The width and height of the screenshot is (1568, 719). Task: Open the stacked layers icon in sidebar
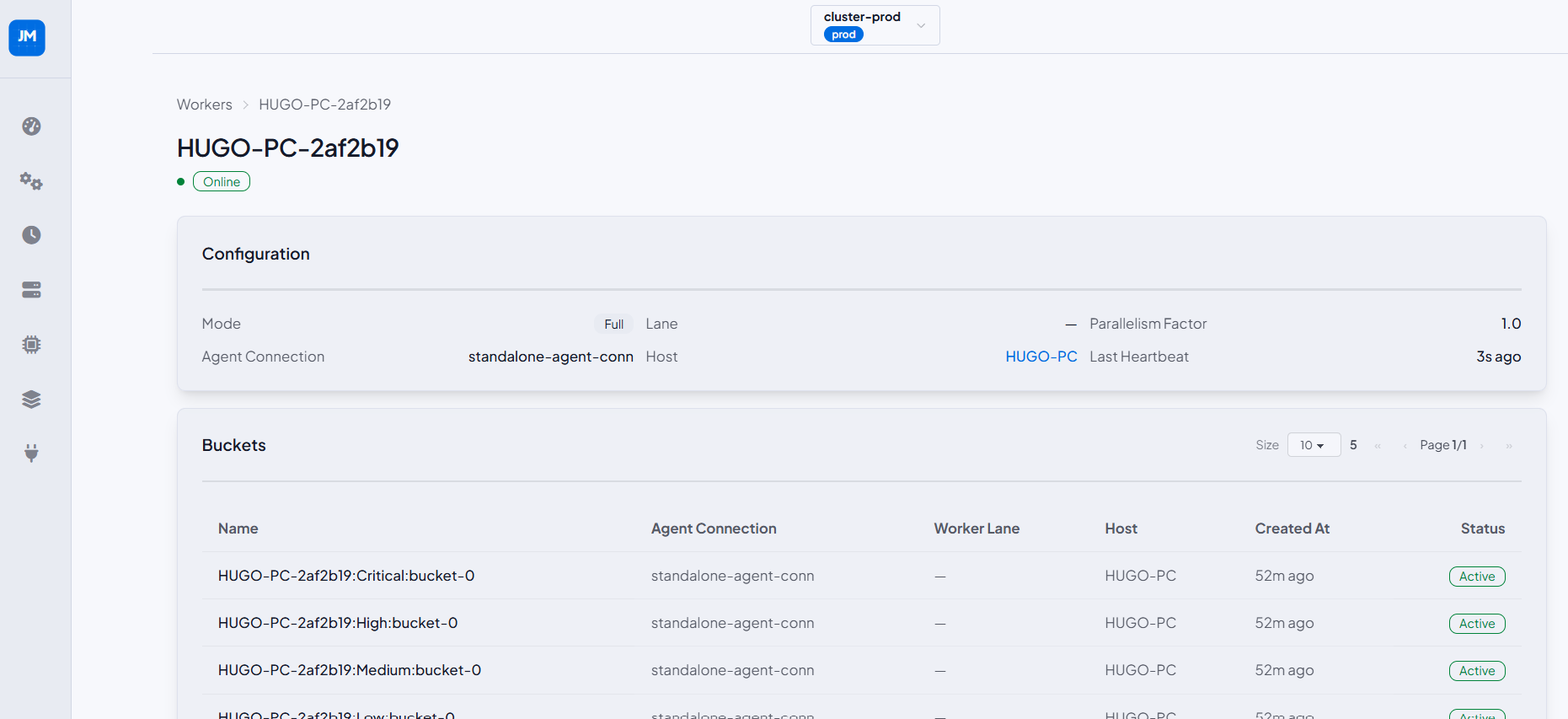click(31, 399)
